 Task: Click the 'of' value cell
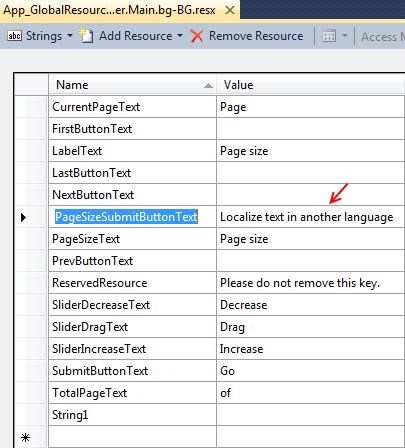[311, 393]
